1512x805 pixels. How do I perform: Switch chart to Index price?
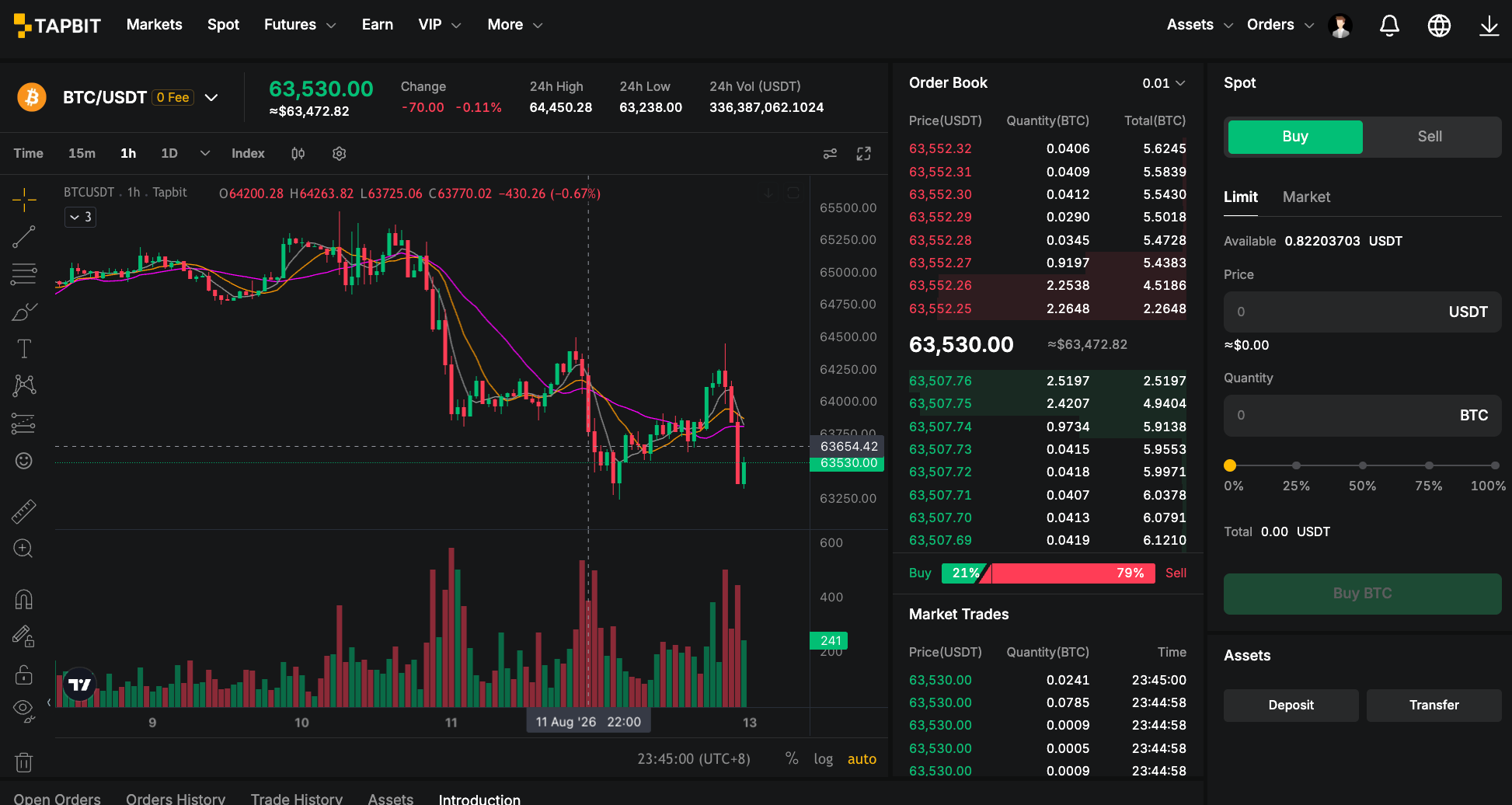click(248, 154)
